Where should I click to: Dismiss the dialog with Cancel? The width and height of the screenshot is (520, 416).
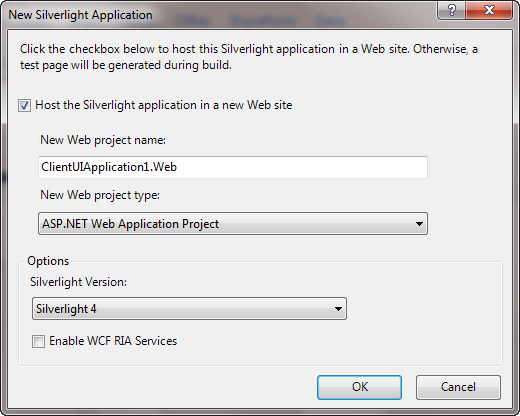(458, 387)
